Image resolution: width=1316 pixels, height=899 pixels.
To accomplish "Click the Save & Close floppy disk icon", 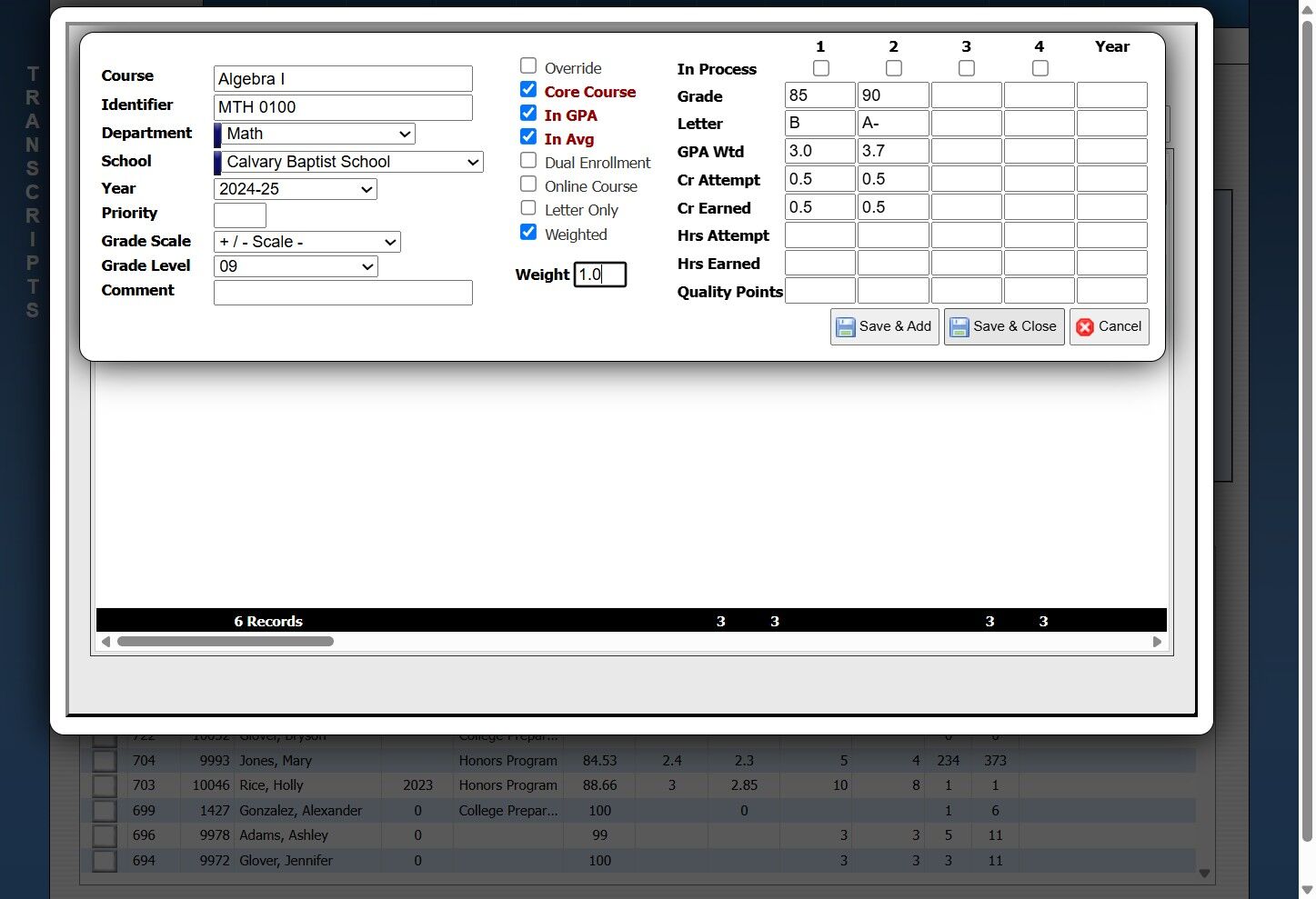I will 959,327.
